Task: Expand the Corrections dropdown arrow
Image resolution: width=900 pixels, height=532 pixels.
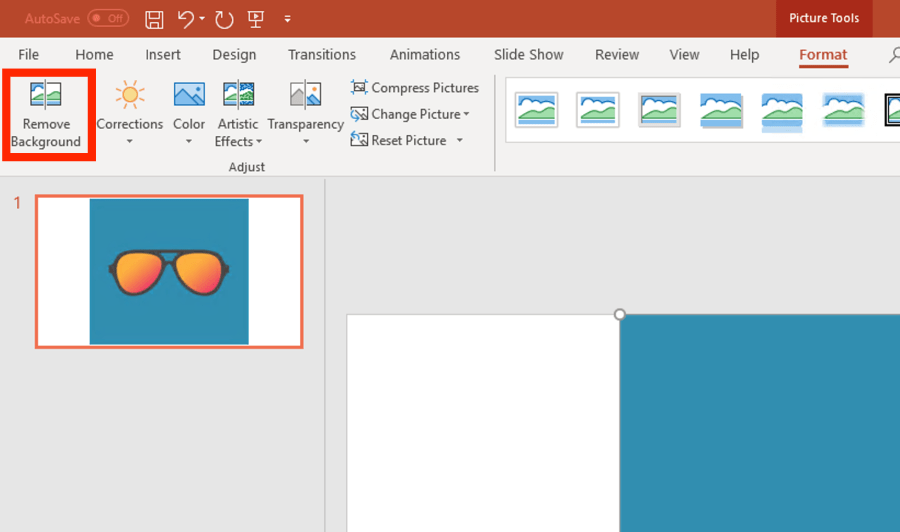Action: click(x=130, y=142)
